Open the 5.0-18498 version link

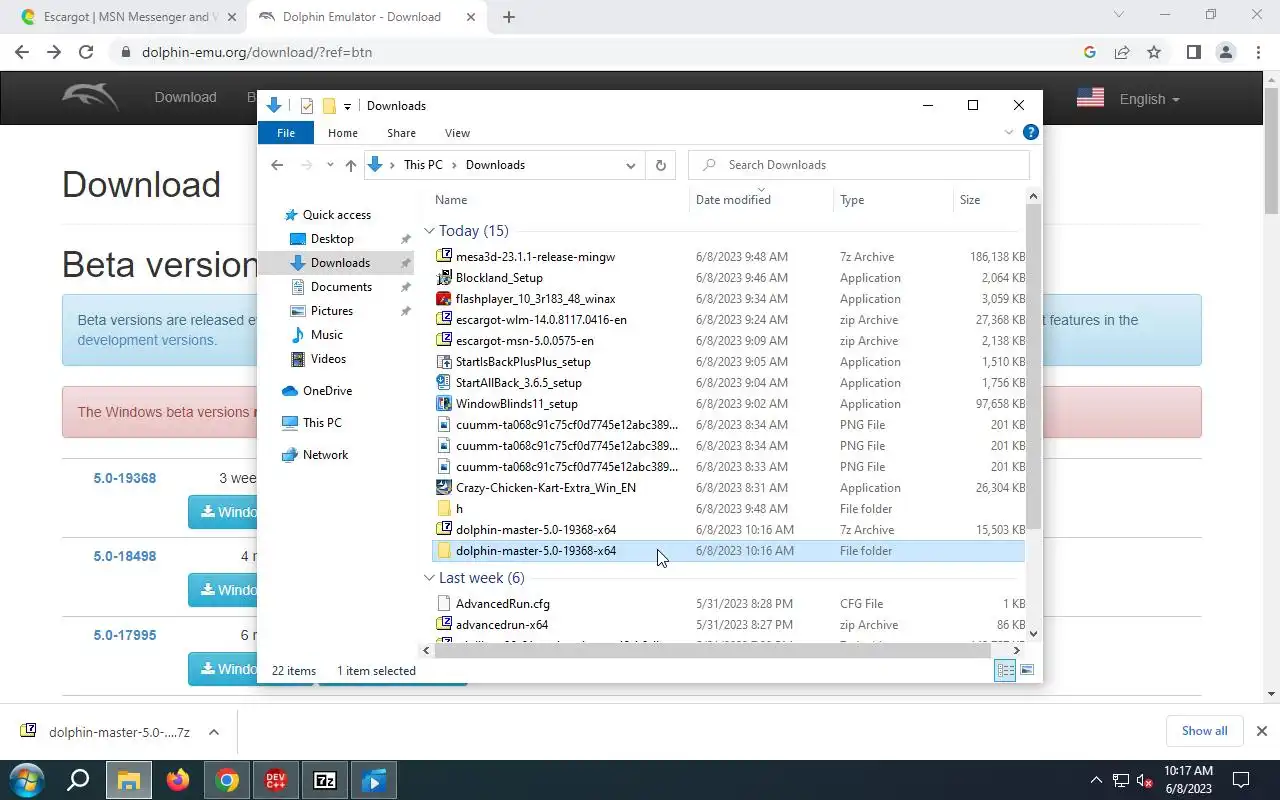coord(125,556)
